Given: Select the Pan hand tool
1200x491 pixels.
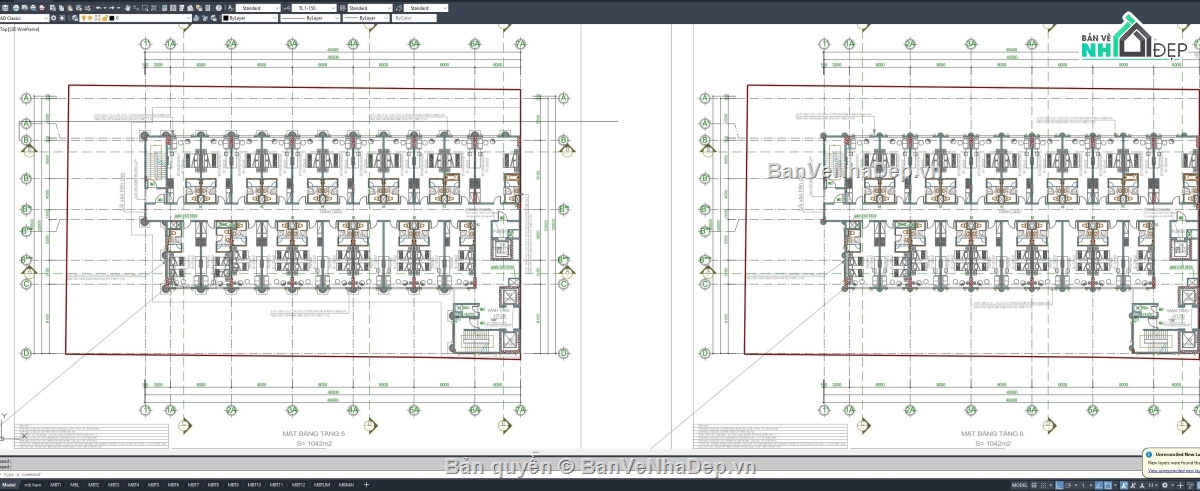Looking at the screenshot, I should pyautogui.click(x=128, y=7).
